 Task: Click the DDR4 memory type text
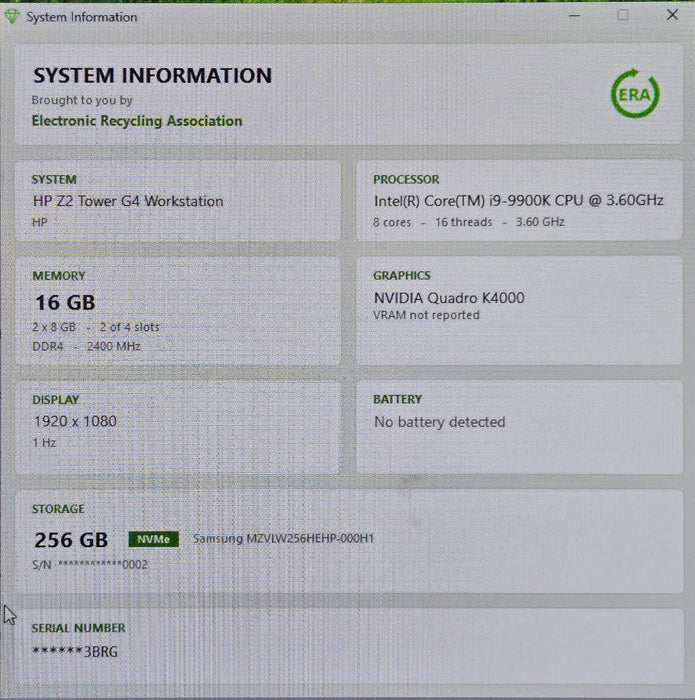point(48,346)
